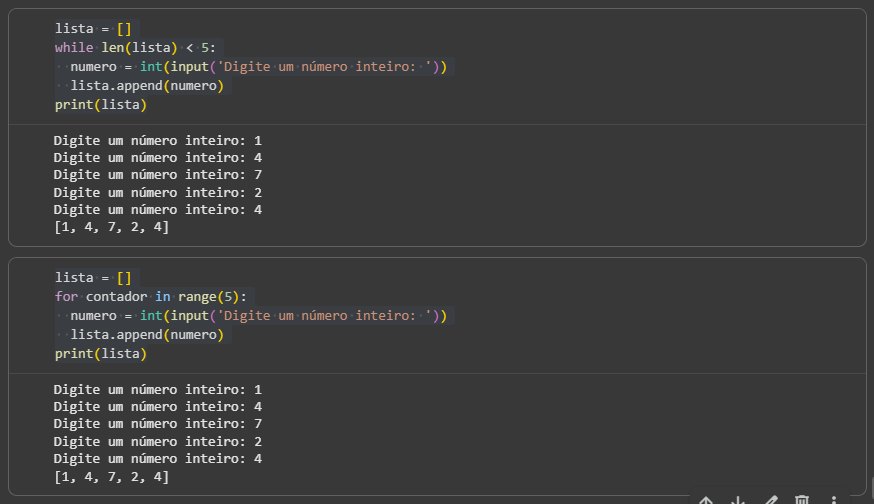Click 'Digite um número inteiro: 7' in first output
The image size is (874, 504).
coord(157,175)
